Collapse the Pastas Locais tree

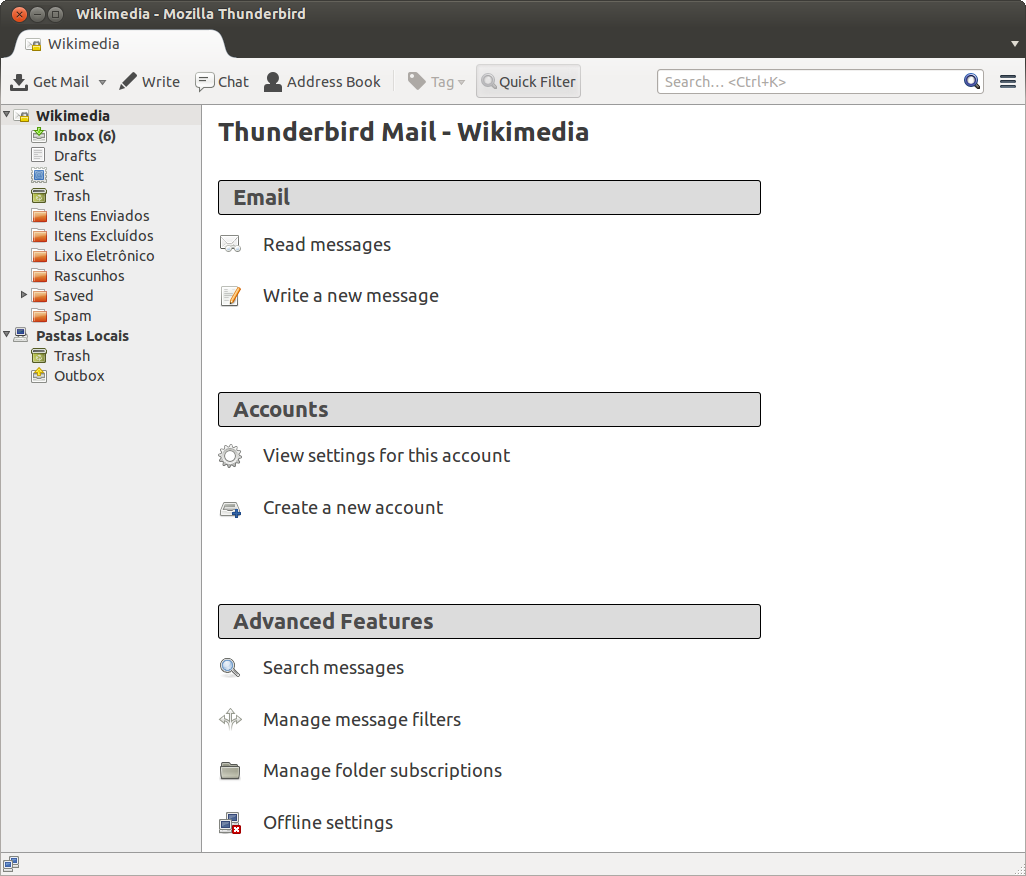click(x=7, y=334)
